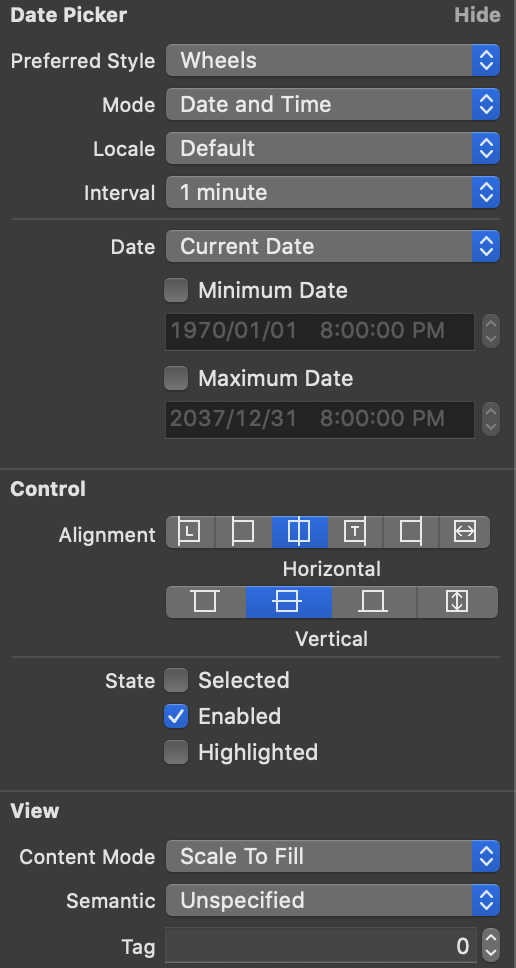Tick the Highlighted state checkbox
Image resolution: width=516 pixels, height=968 pixels.
(x=176, y=753)
